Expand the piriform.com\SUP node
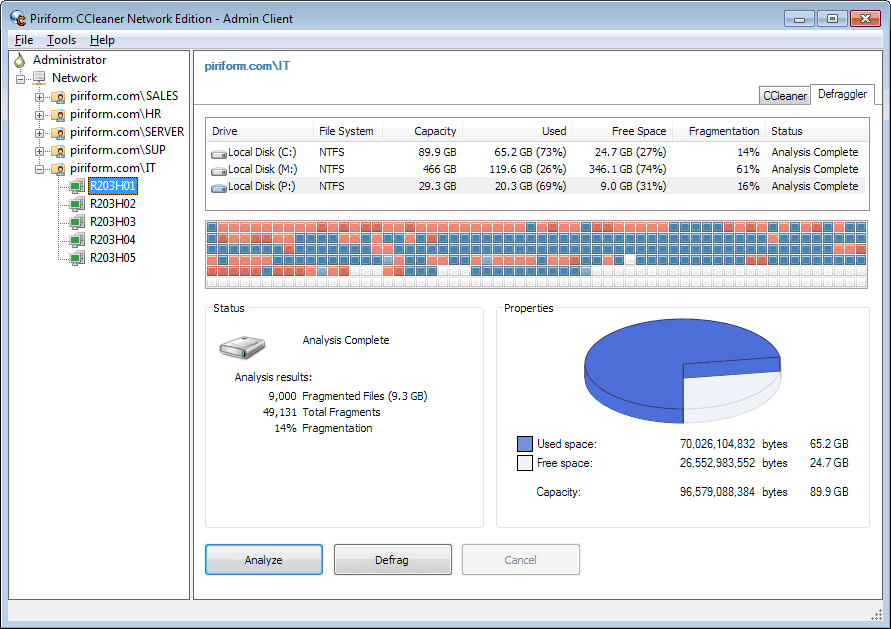Screen dimensions: 891x629 pos(39,151)
